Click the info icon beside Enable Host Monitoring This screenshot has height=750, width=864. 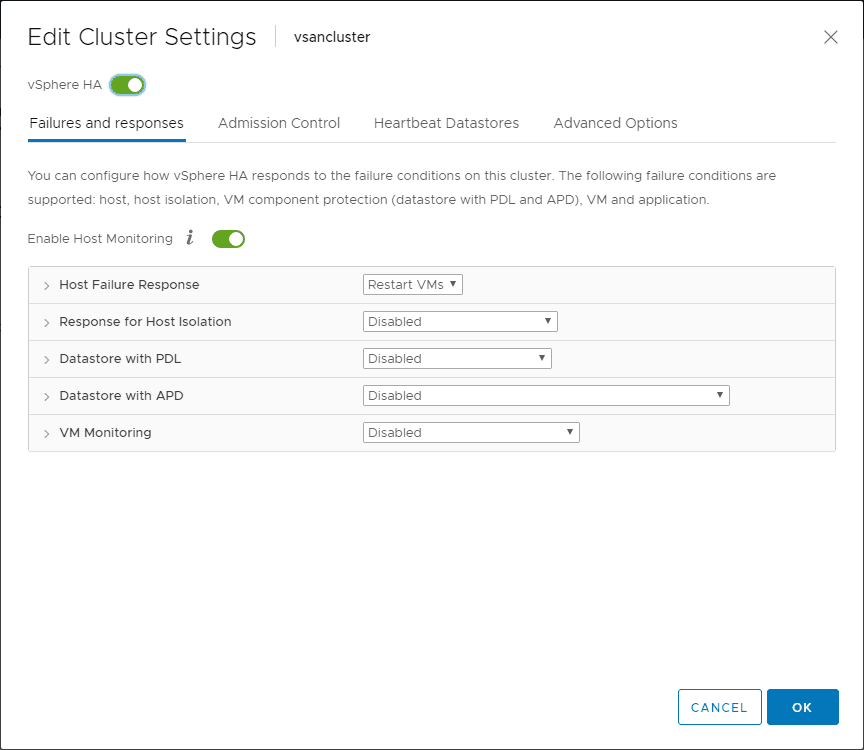point(190,238)
